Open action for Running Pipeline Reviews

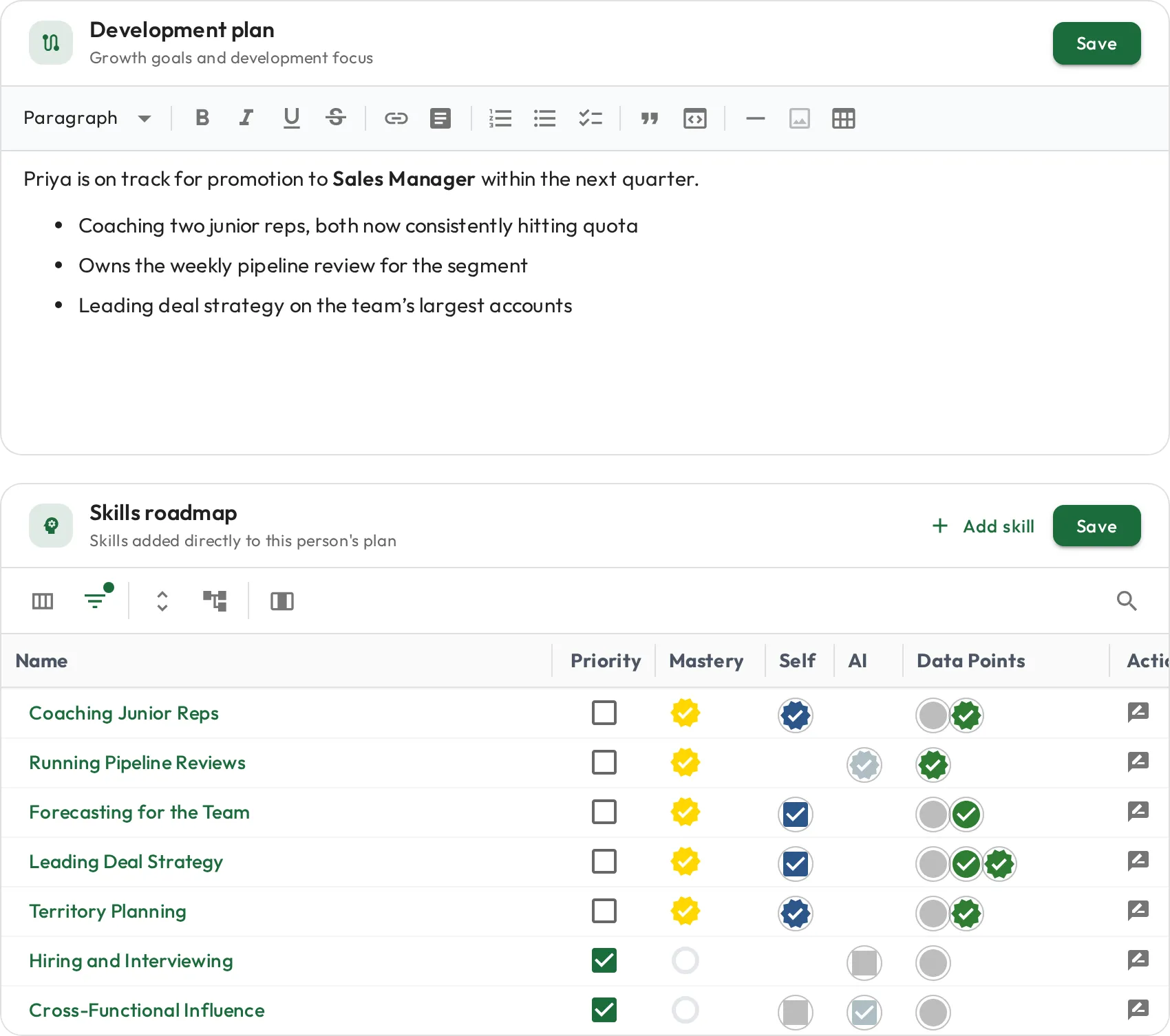point(1138,762)
